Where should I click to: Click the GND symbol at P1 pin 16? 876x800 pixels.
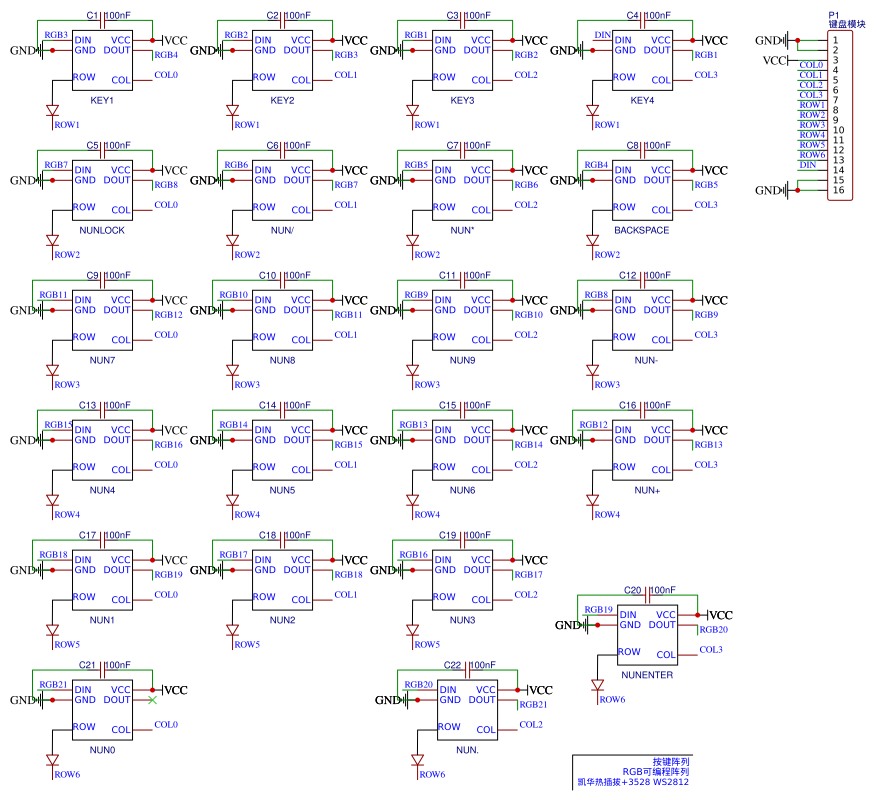[x=788, y=190]
